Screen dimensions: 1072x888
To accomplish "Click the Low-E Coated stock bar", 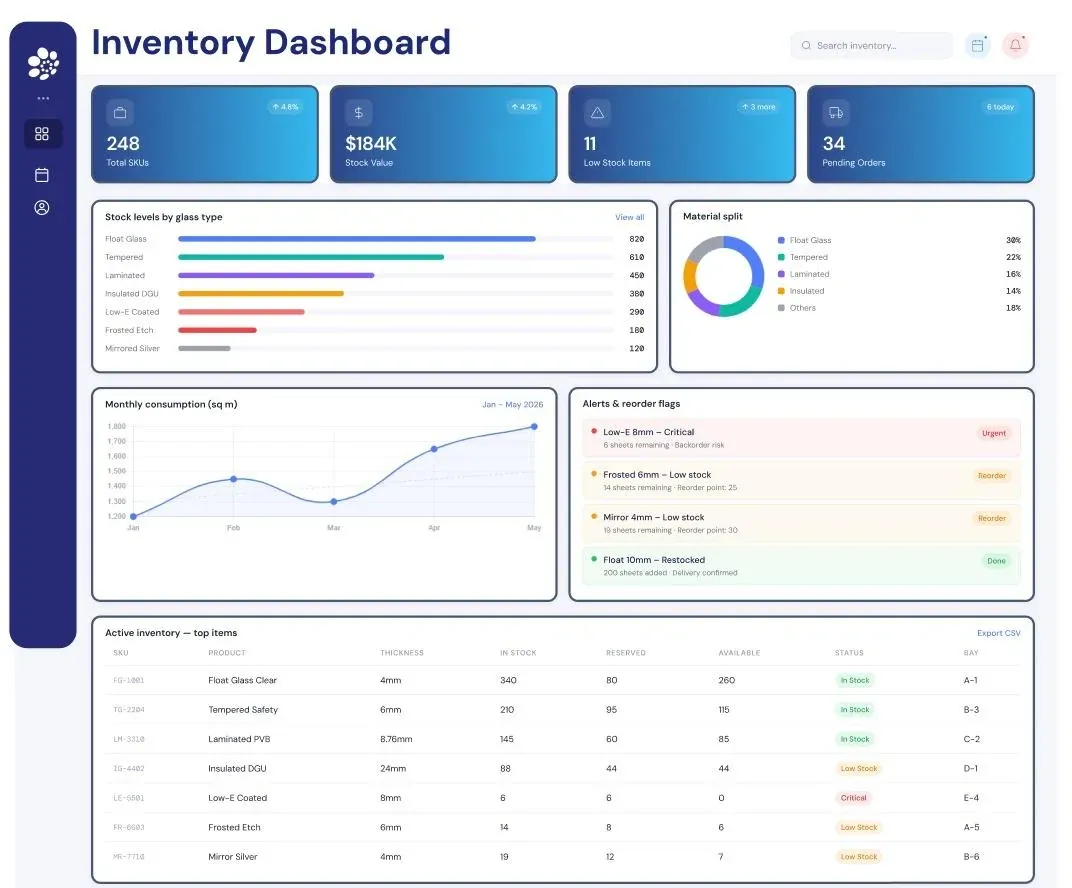I will click(241, 312).
